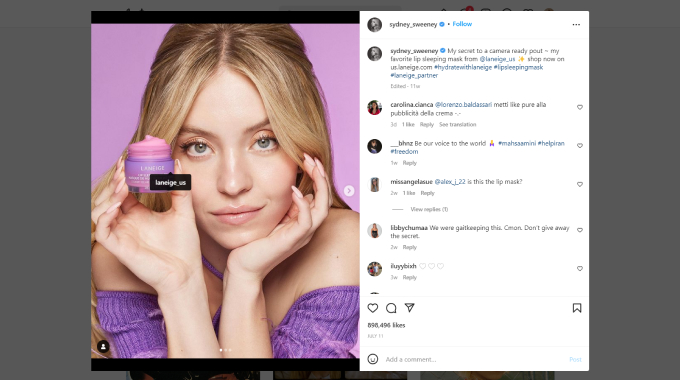The width and height of the screenshot is (680, 380).
Task: Save post with bookmark icon
Action: tap(577, 308)
